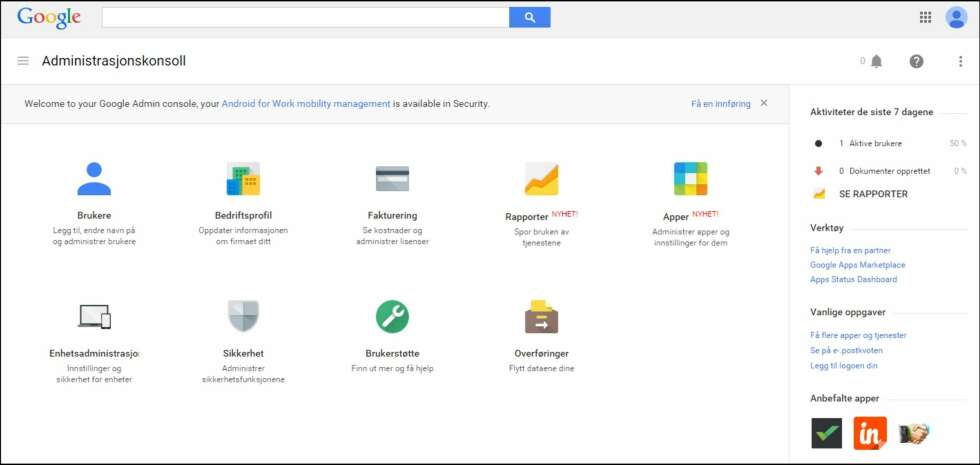
Task: Open the hamburger main menu
Action: (x=23, y=61)
